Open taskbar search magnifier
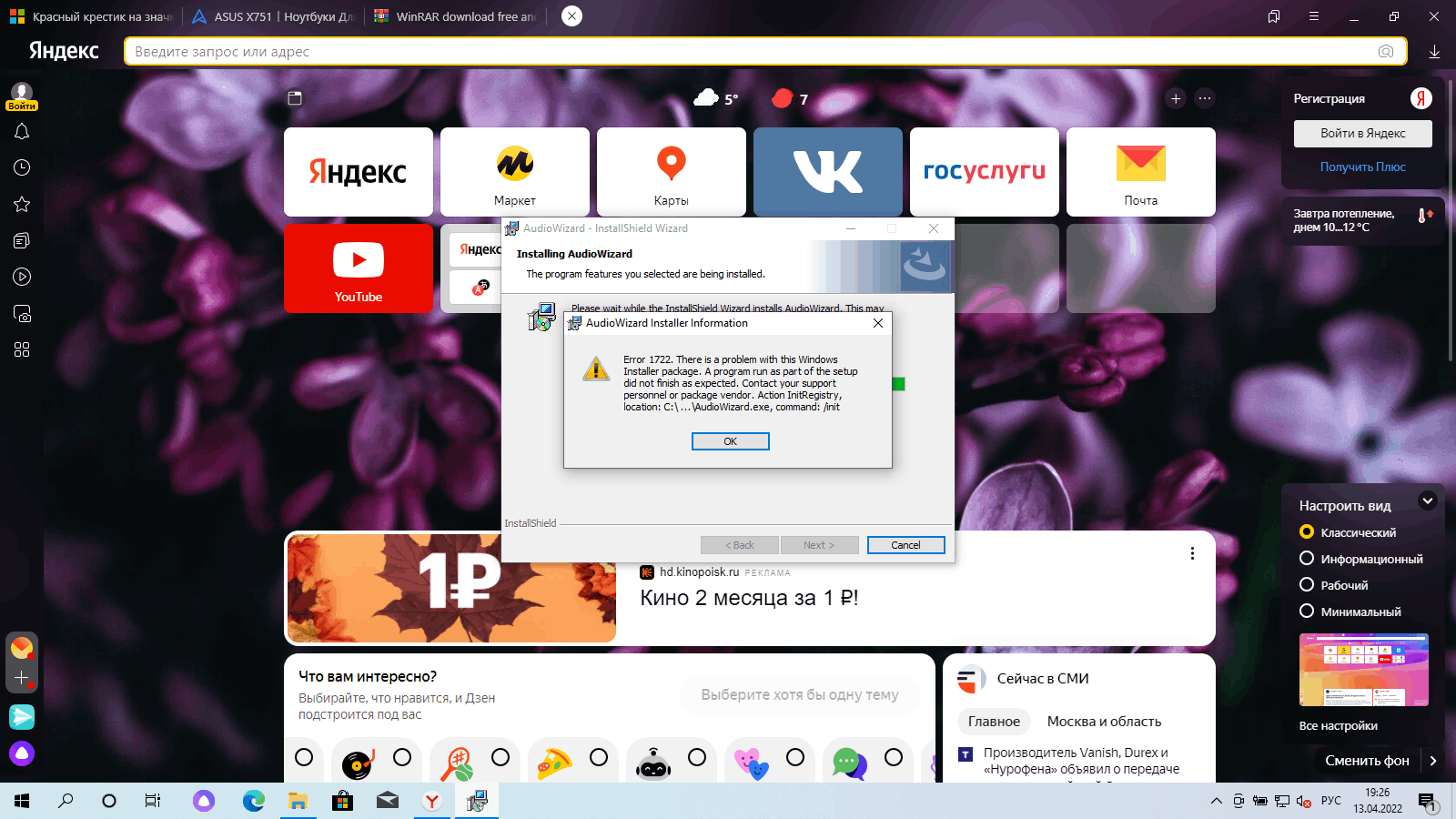The height and width of the screenshot is (819, 1456). click(66, 801)
